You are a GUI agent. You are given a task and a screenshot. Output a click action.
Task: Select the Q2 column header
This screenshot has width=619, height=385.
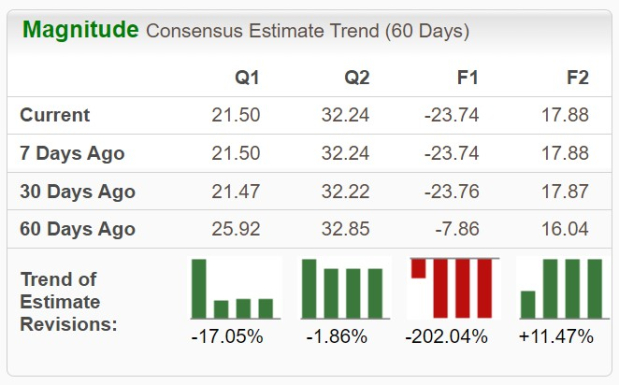357,77
